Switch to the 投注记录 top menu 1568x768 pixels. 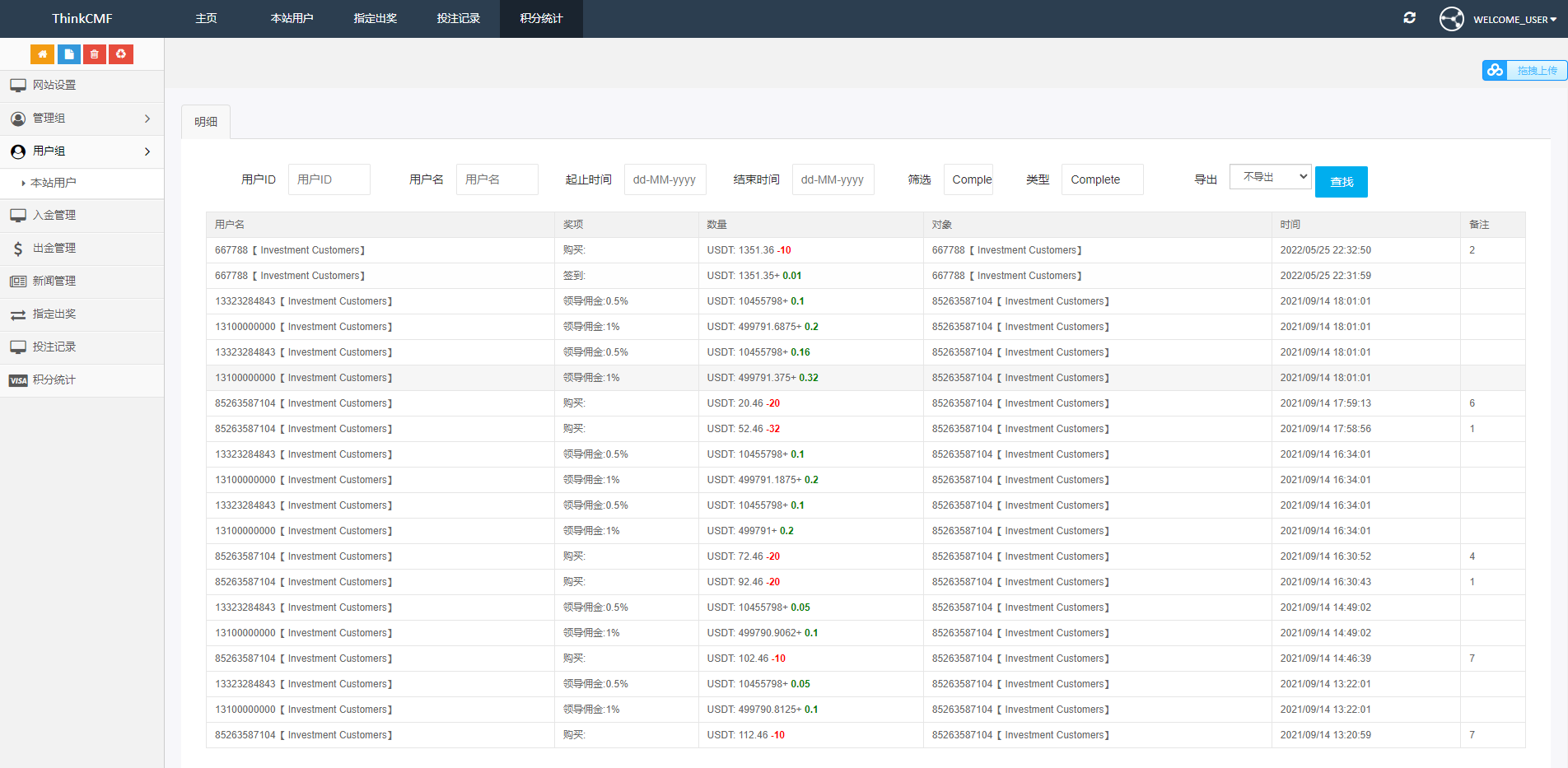tap(458, 19)
